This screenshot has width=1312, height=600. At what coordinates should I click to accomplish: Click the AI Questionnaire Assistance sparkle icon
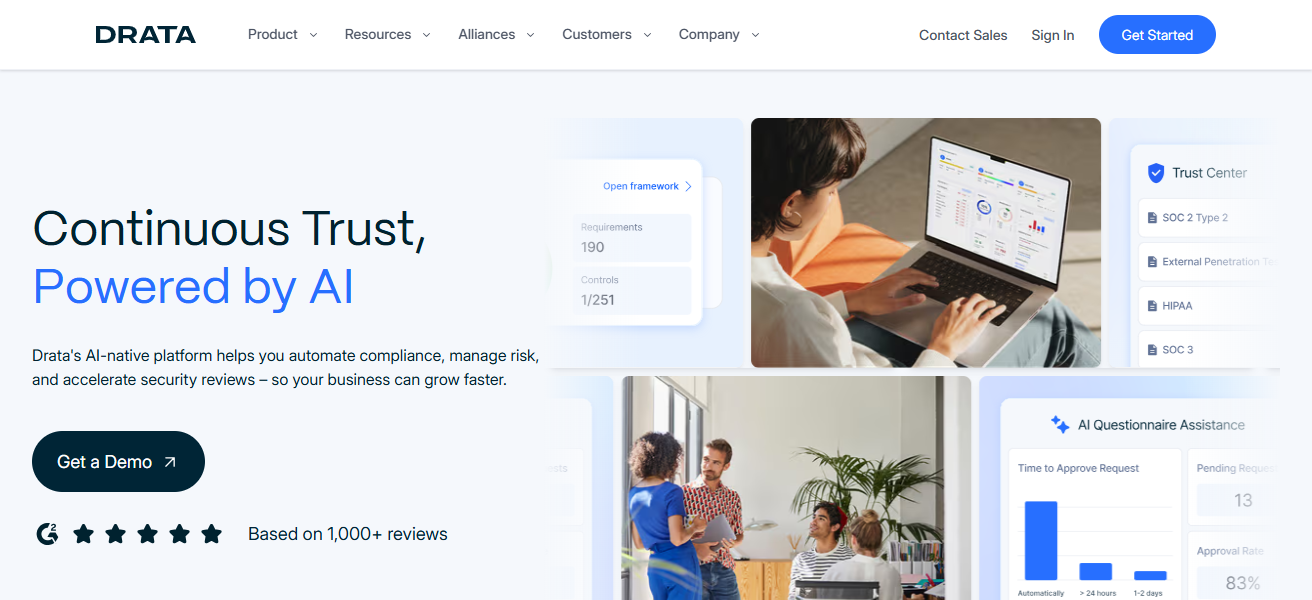[1060, 425]
